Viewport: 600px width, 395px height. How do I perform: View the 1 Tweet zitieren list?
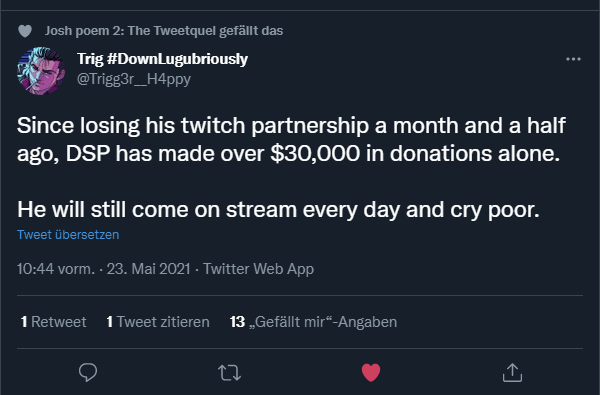(x=158, y=322)
